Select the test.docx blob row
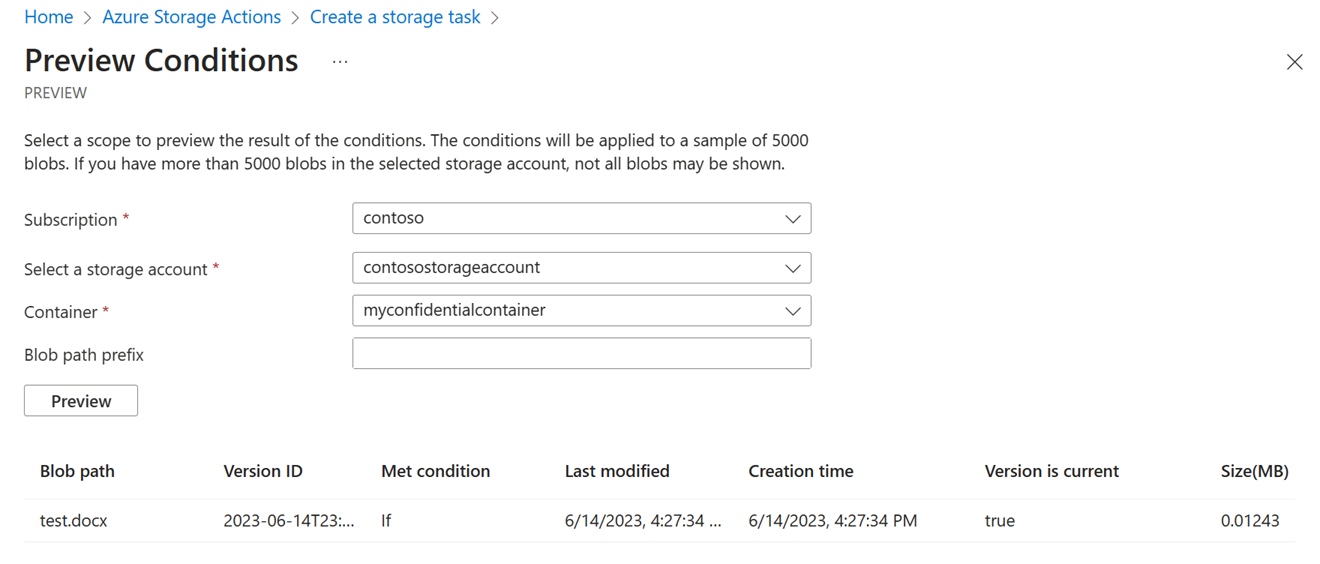Image resolution: width=1320 pixels, height=564 pixels. click(660, 521)
